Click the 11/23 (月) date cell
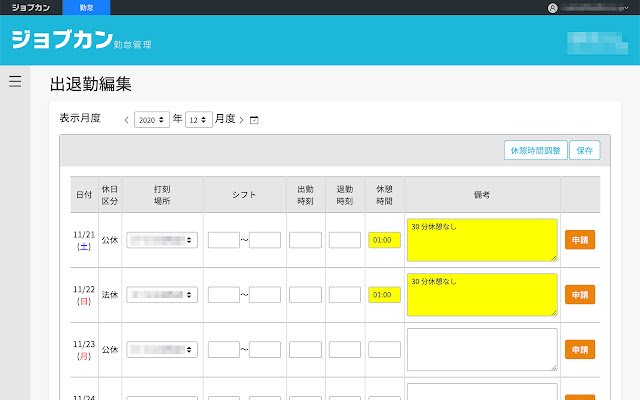 click(84, 350)
